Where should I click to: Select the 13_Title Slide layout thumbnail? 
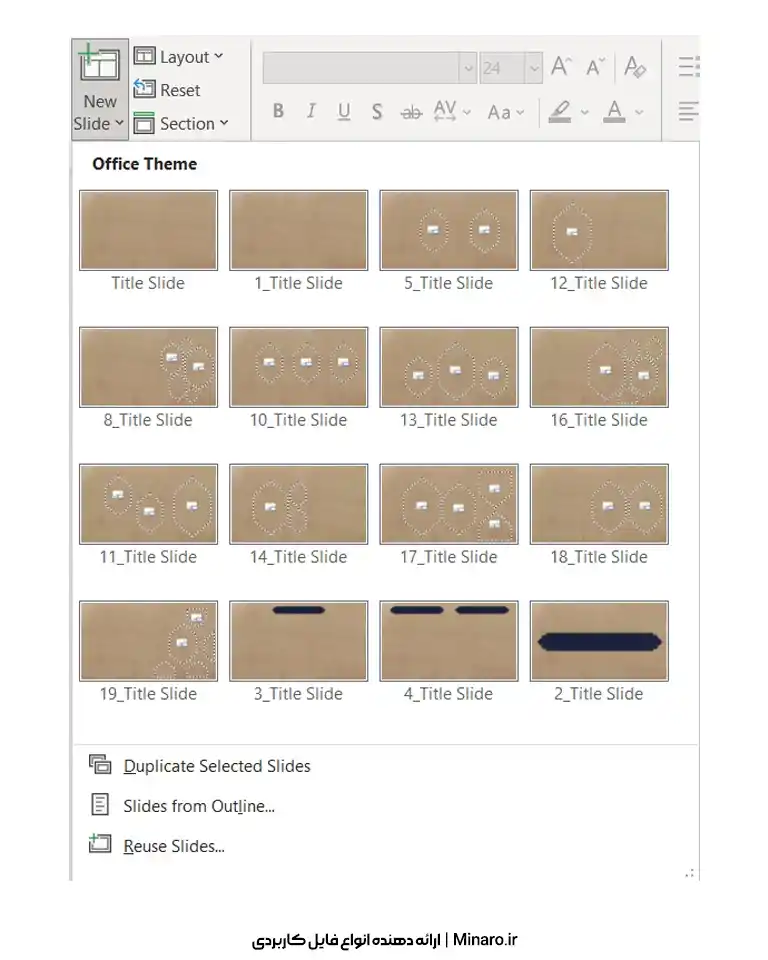pos(449,367)
